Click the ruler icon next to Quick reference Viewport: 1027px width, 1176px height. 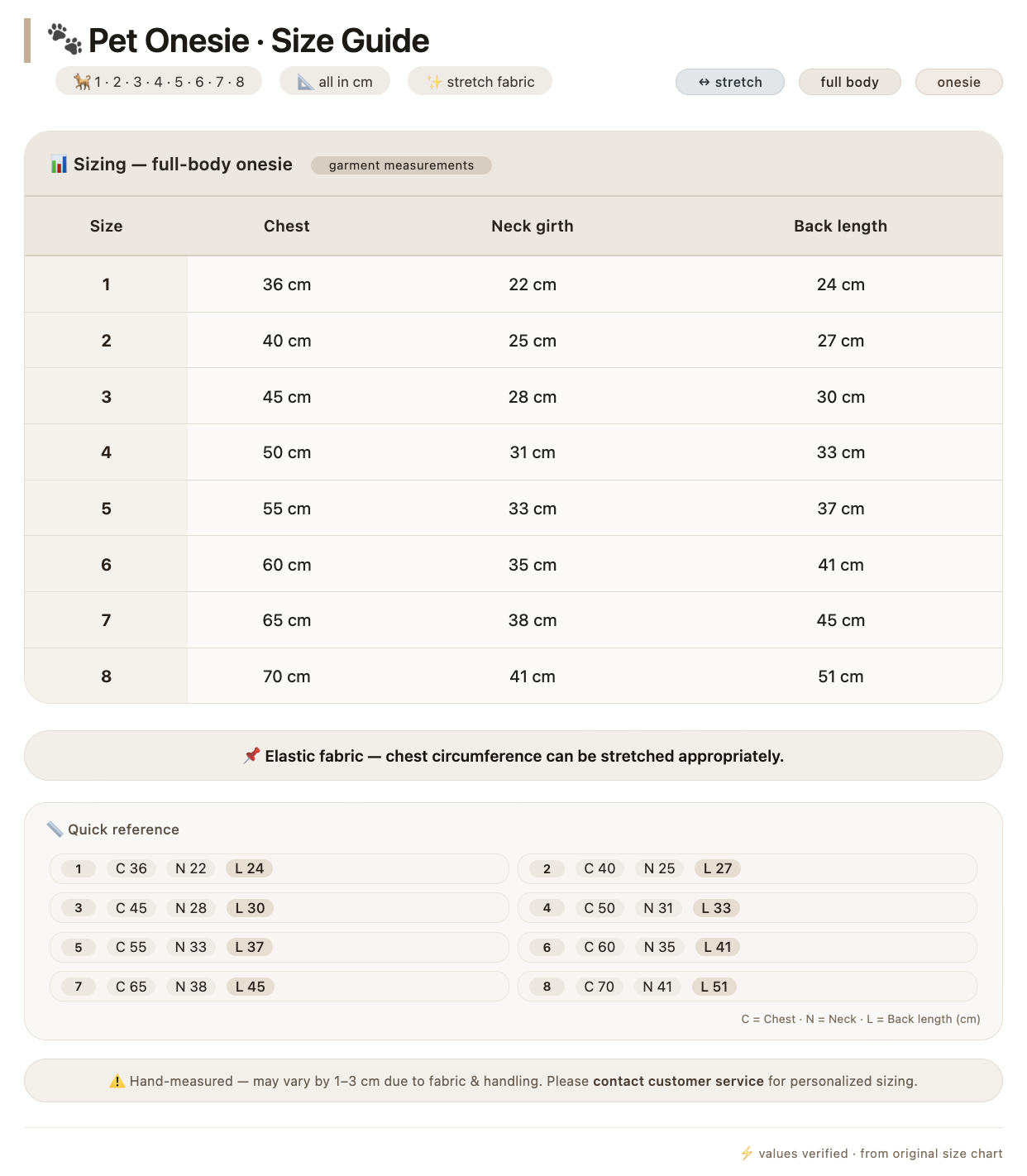point(55,829)
